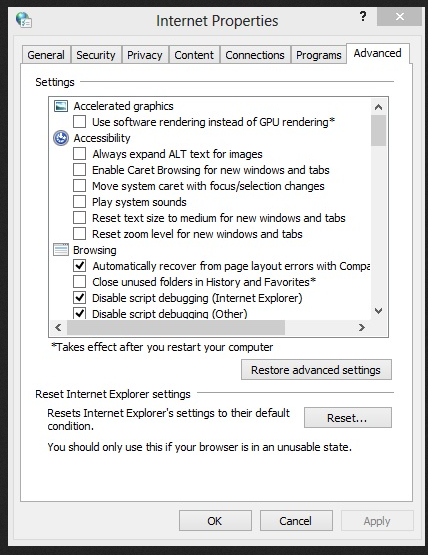Open the Connections tab
Viewport: 428px width, 555px height.
click(255, 55)
